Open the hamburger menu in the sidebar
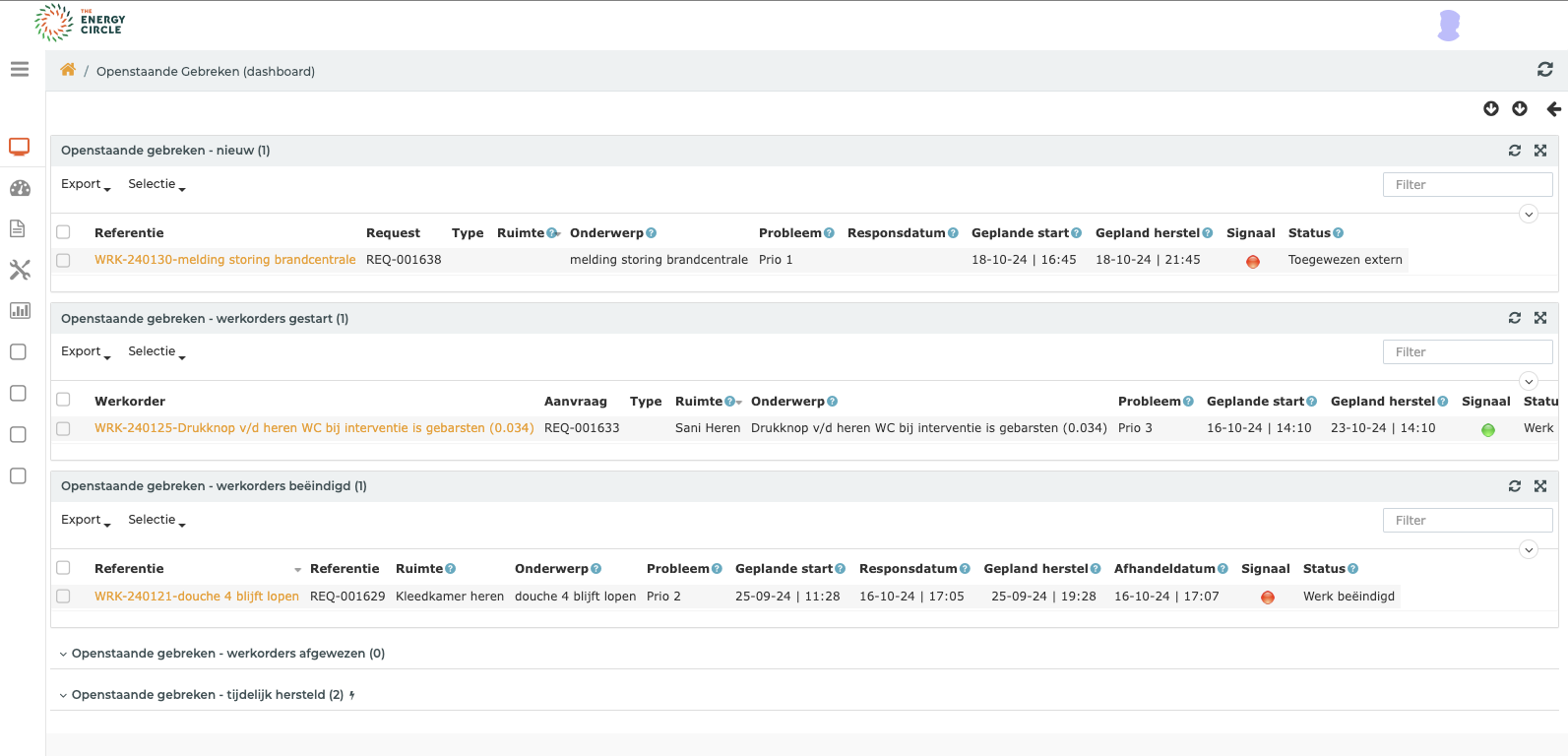Viewport: 1568px width, 756px height. click(20, 69)
